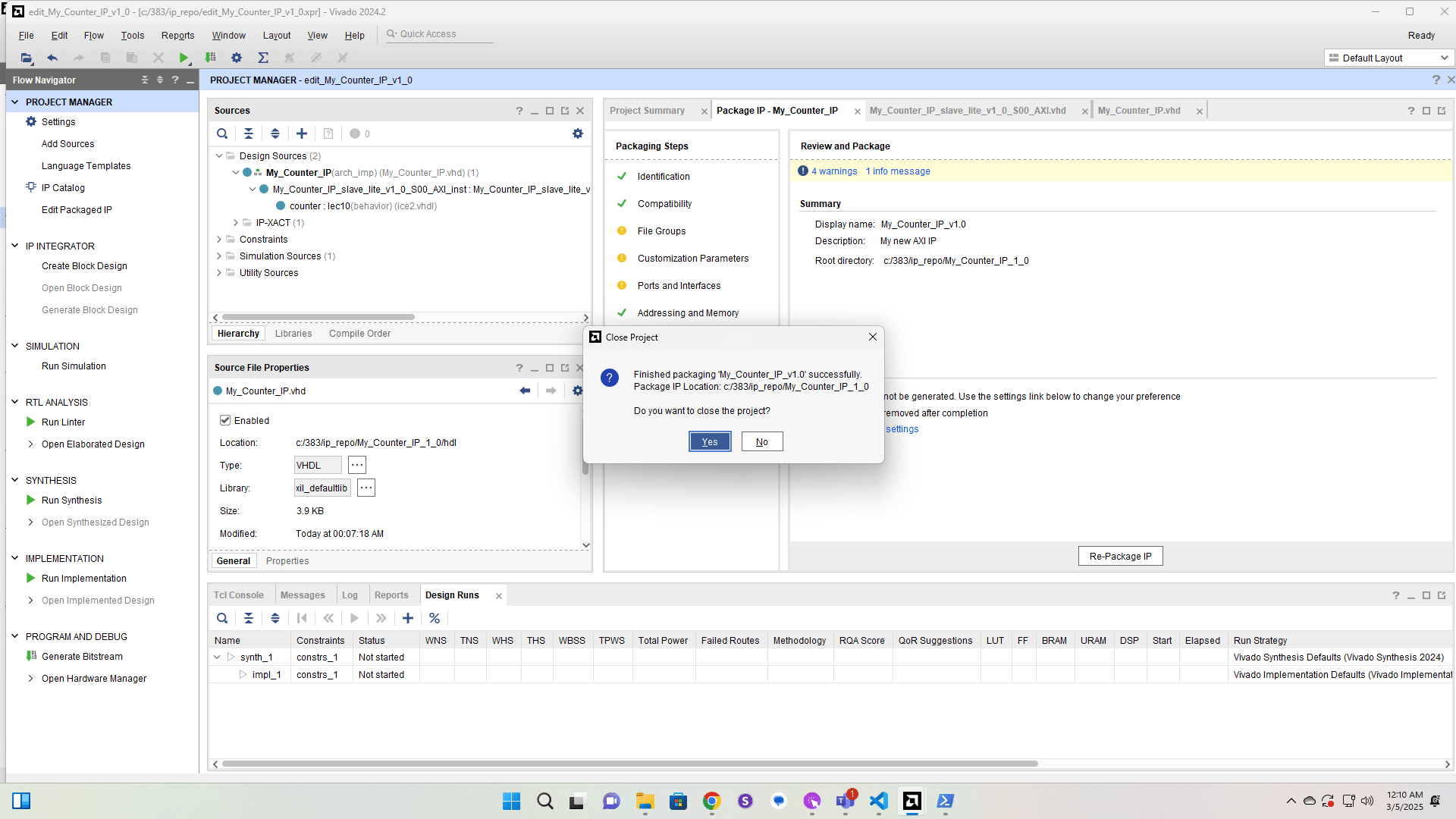This screenshot has width=1456, height=819.
Task: Collapse the SYNTHESIS section in Flow Navigator
Action: click(x=14, y=480)
